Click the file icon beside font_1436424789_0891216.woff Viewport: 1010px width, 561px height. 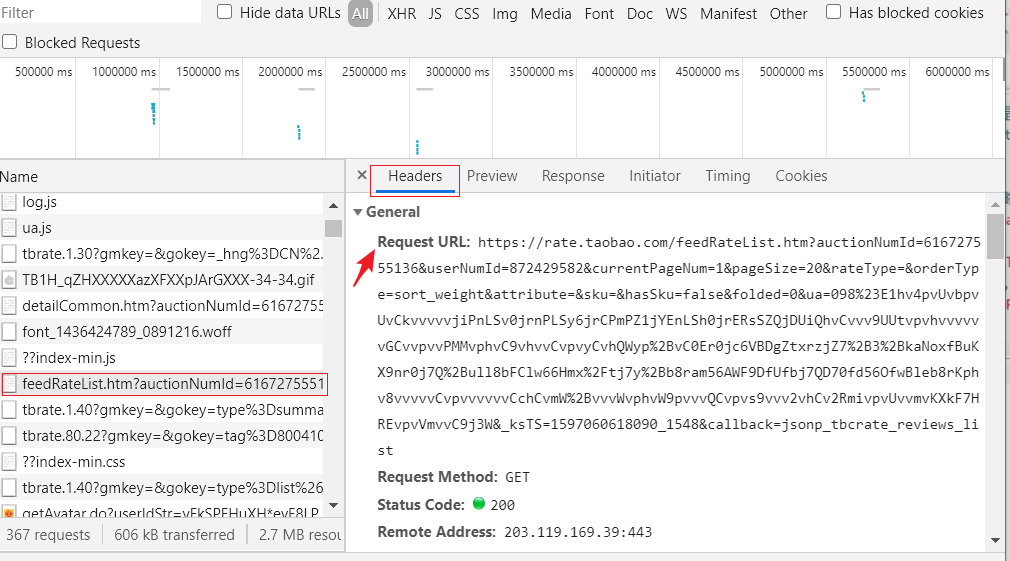(x=9, y=332)
